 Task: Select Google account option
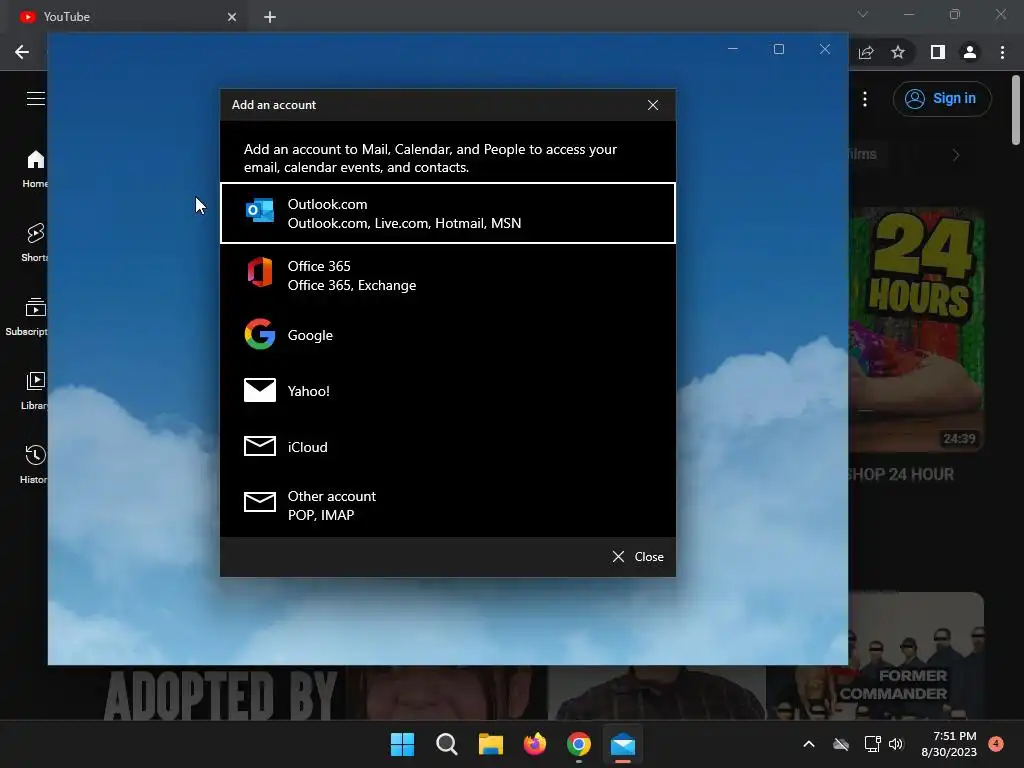click(x=448, y=334)
